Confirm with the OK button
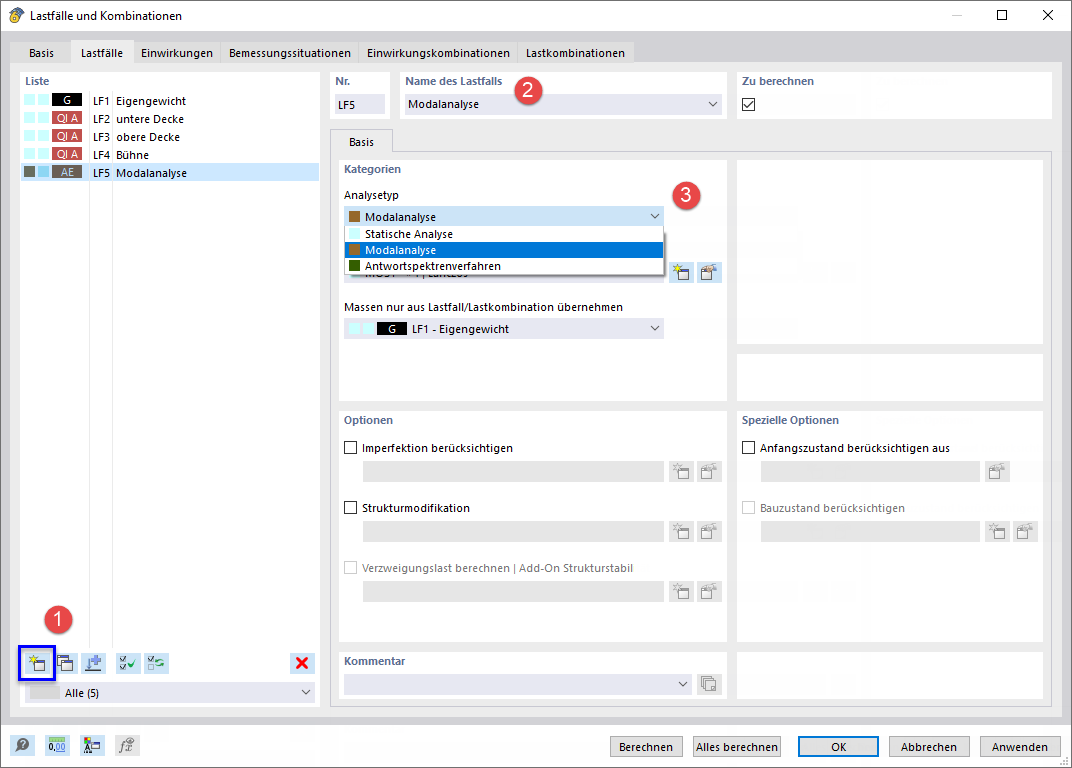This screenshot has height=768, width=1072. [x=838, y=747]
